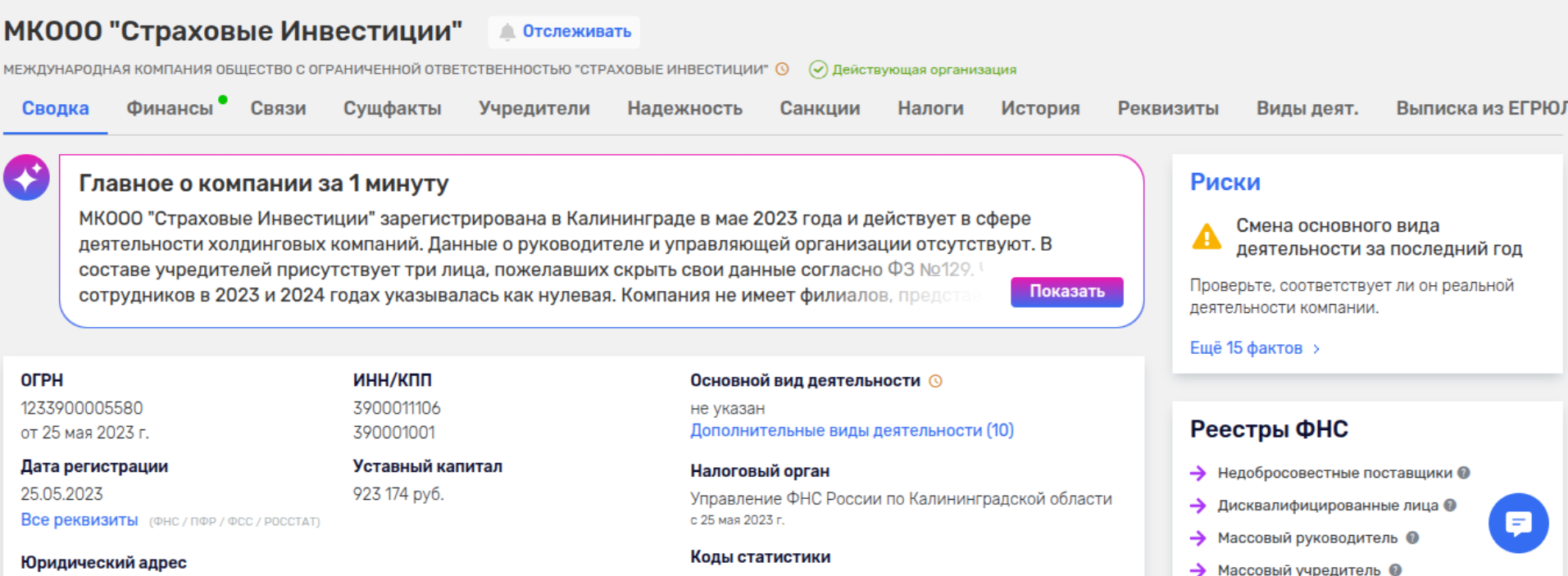Expand the chevron after Ещё 15 фактов
The height and width of the screenshot is (576, 1568).
[1316, 349]
